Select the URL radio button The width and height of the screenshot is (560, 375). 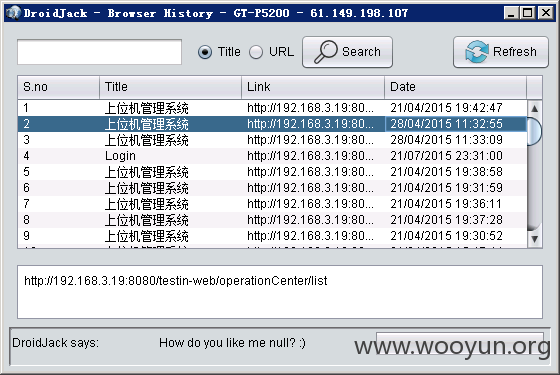[x=256, y=52]
